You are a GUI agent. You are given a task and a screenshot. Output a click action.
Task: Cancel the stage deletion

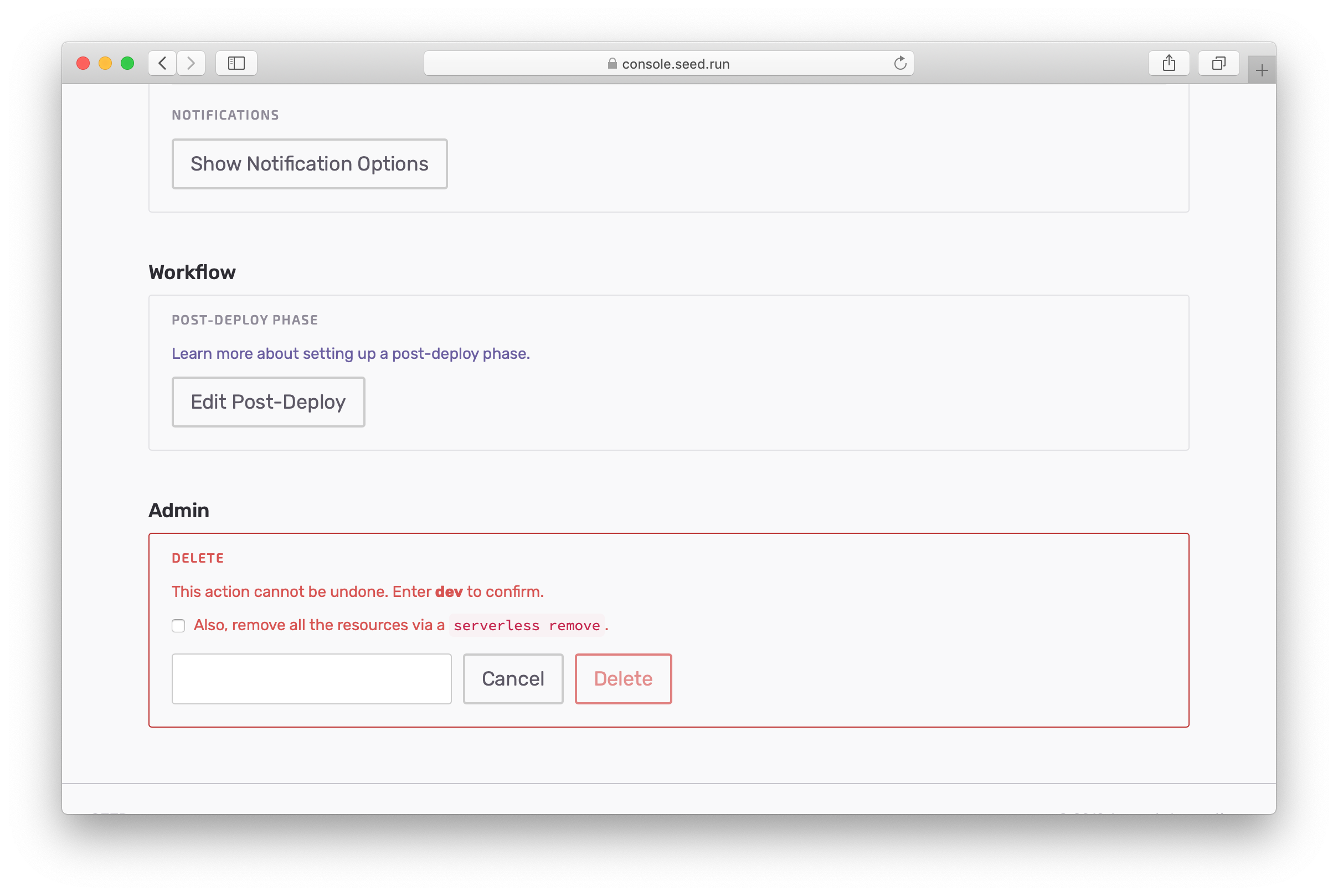point(512,679)
